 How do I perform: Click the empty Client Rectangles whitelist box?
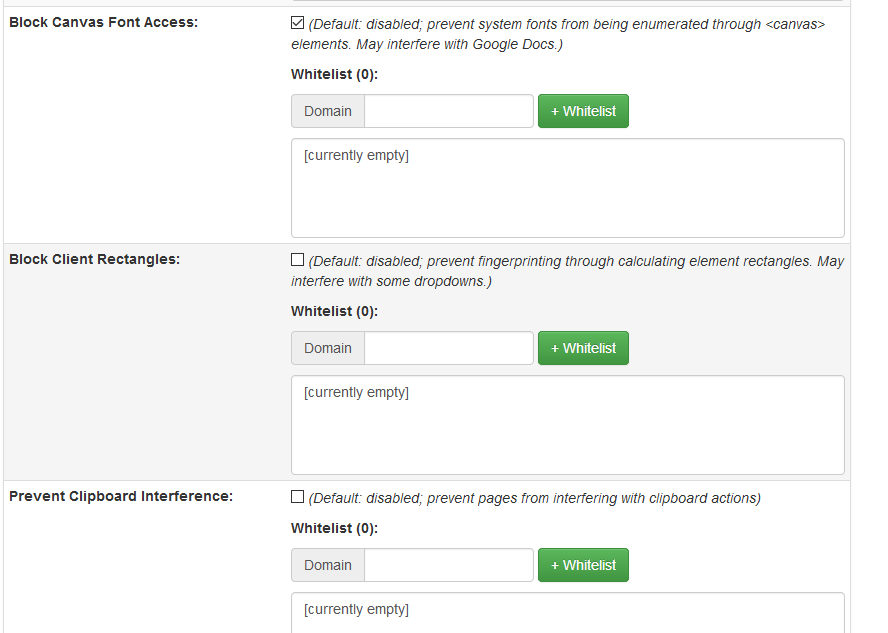coord(567,425)
